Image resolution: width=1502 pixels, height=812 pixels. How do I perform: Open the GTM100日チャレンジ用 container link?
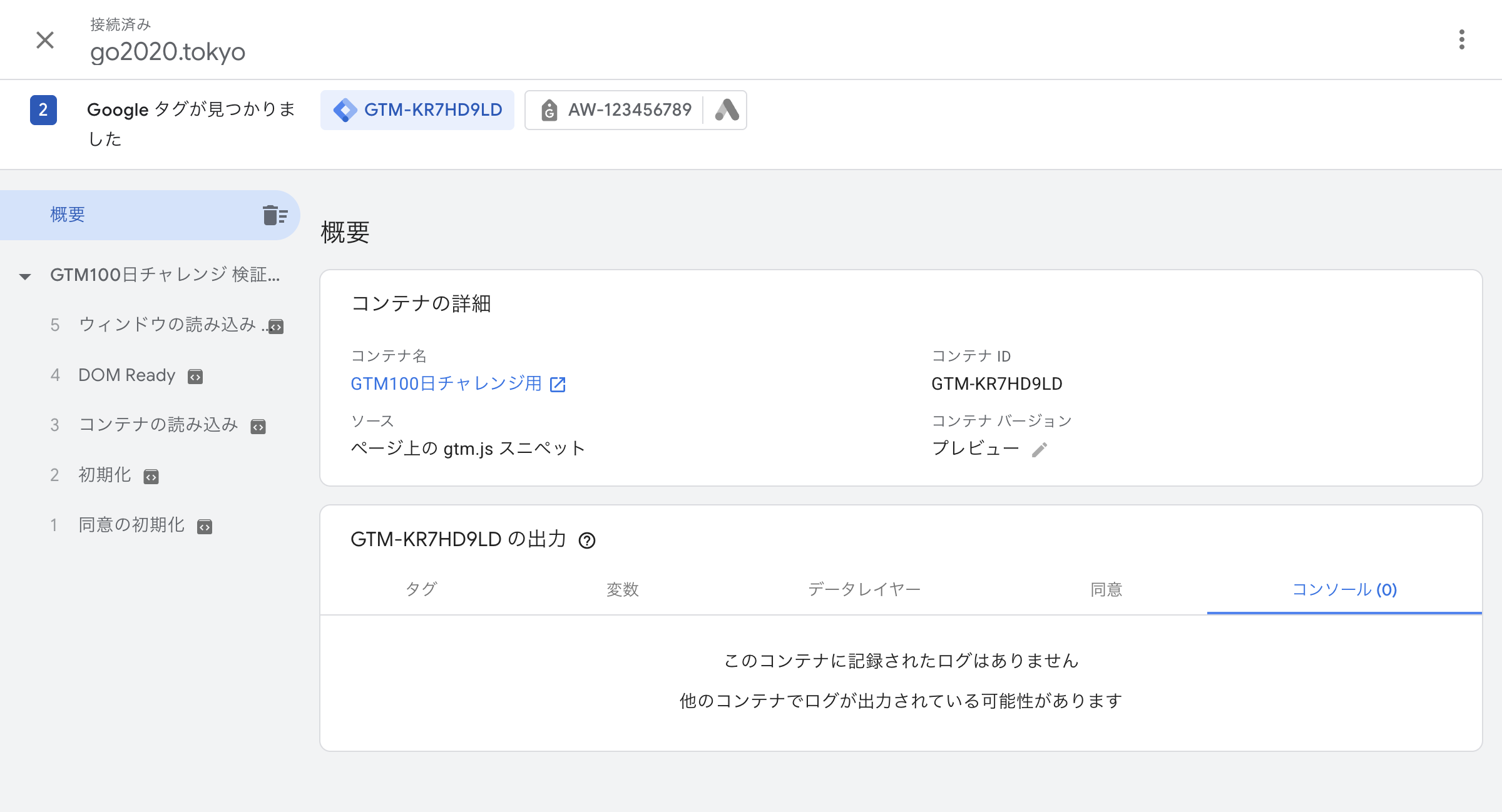[446, 383]
